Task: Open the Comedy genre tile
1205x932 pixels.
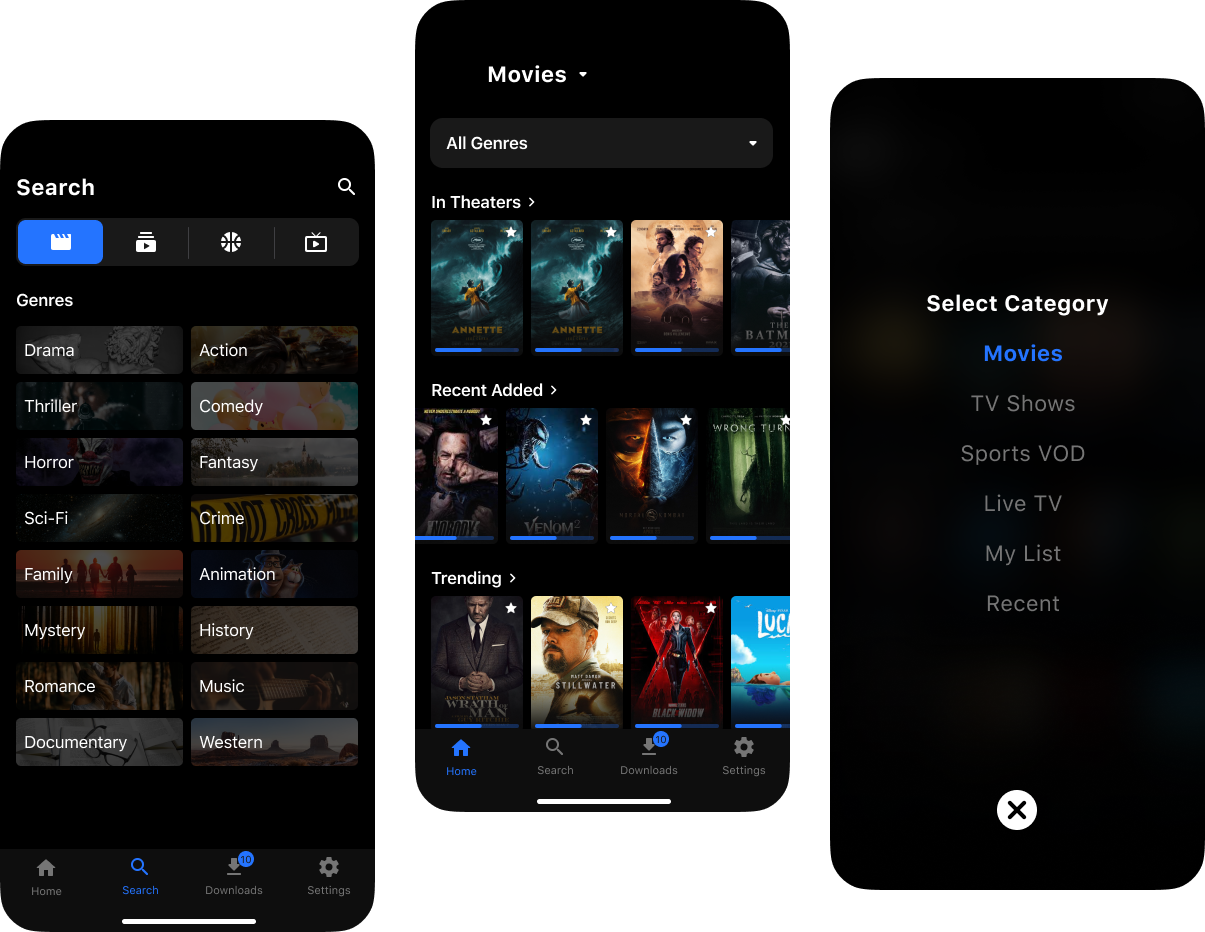Action: pos(274,406)
